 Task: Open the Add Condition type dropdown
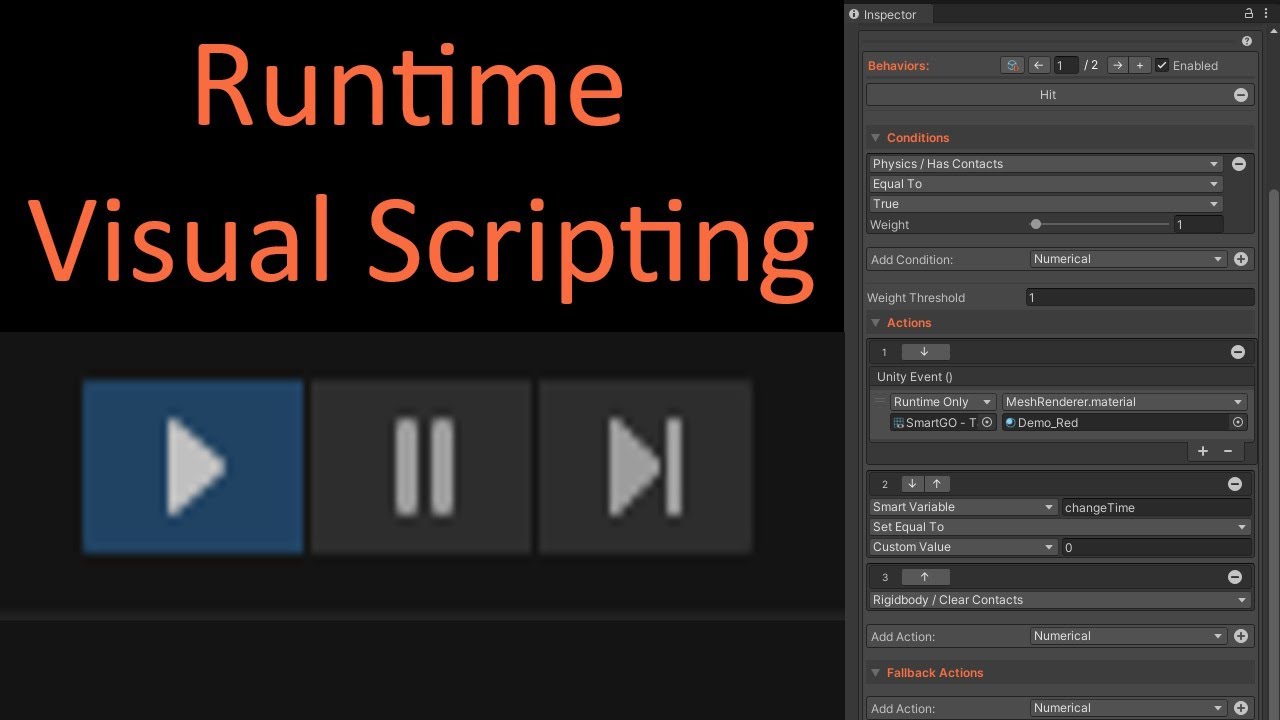pyautogui.click(x=1128, y=259)
